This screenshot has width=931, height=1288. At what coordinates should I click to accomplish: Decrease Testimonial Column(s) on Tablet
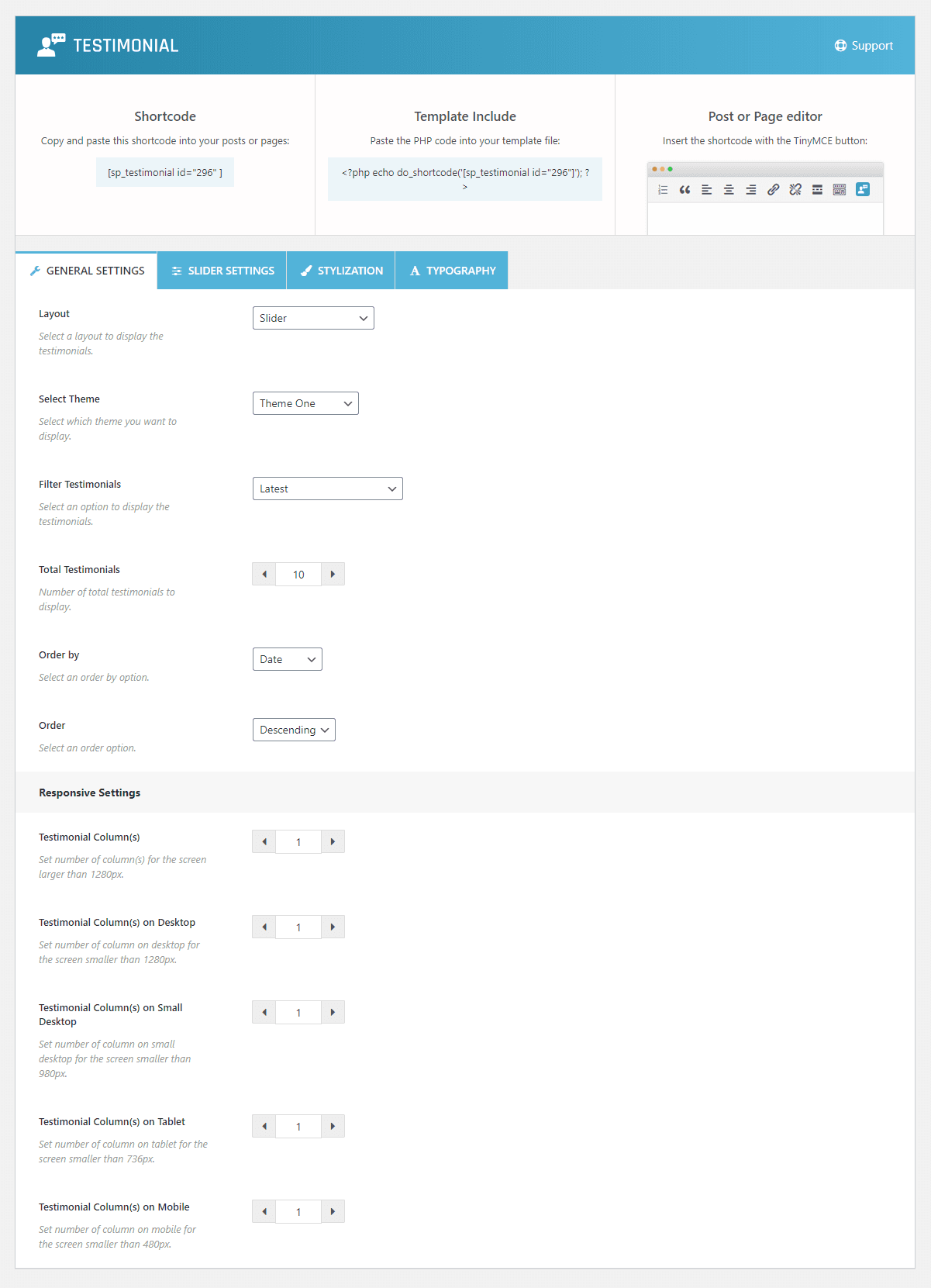tap(264, 1126)
